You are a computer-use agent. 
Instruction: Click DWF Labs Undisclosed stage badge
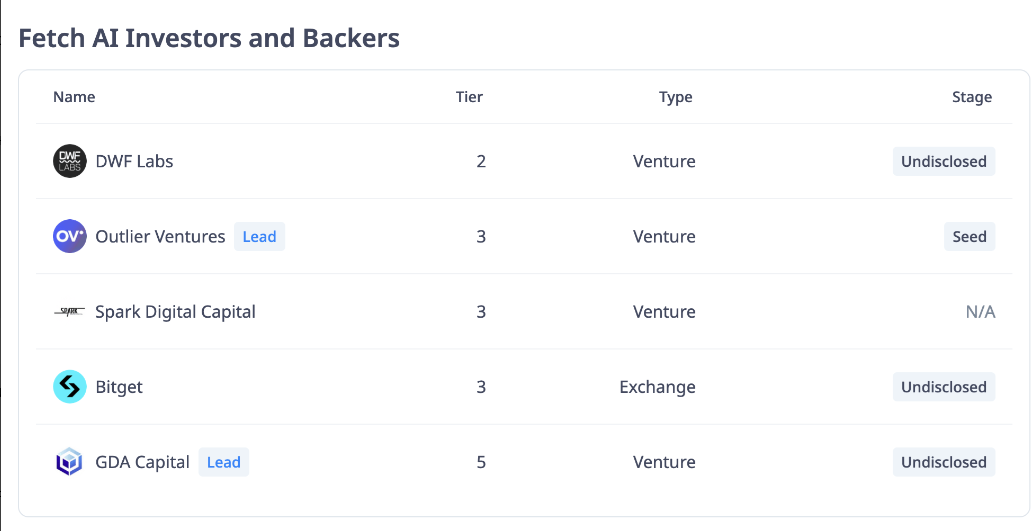tap(944, 161)
